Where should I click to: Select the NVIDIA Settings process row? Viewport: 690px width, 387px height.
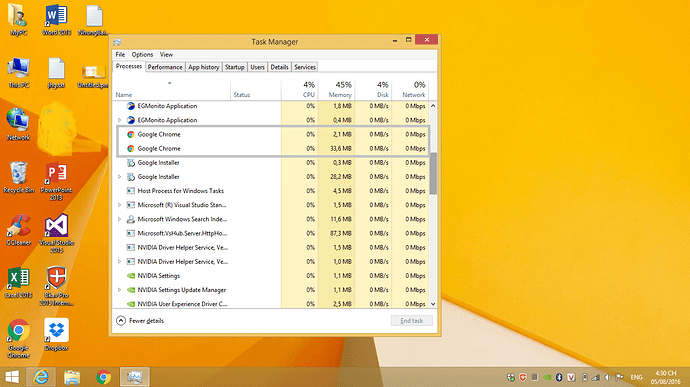point(272,276)
